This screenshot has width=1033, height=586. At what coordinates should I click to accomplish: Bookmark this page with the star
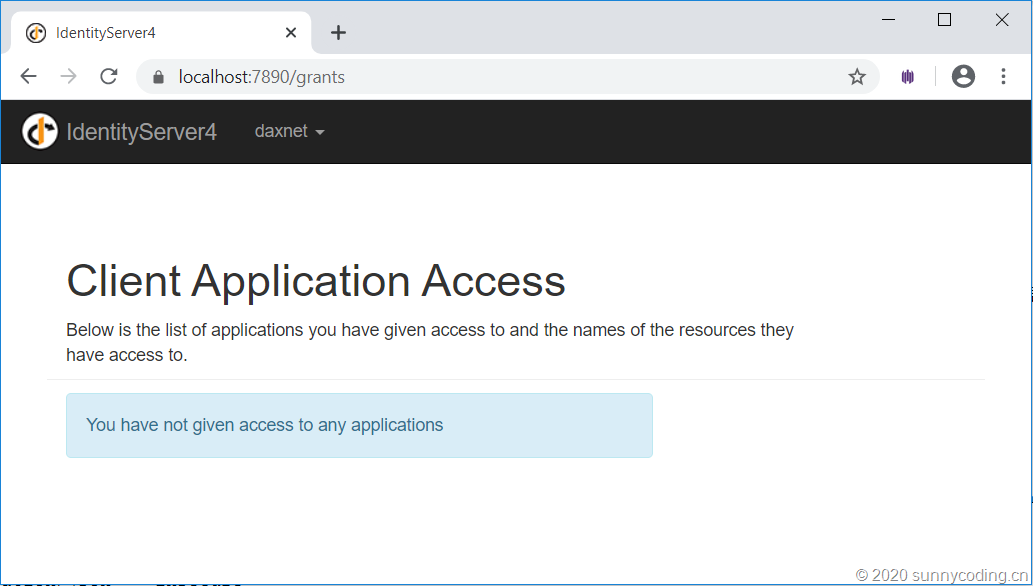pos(857,77)
